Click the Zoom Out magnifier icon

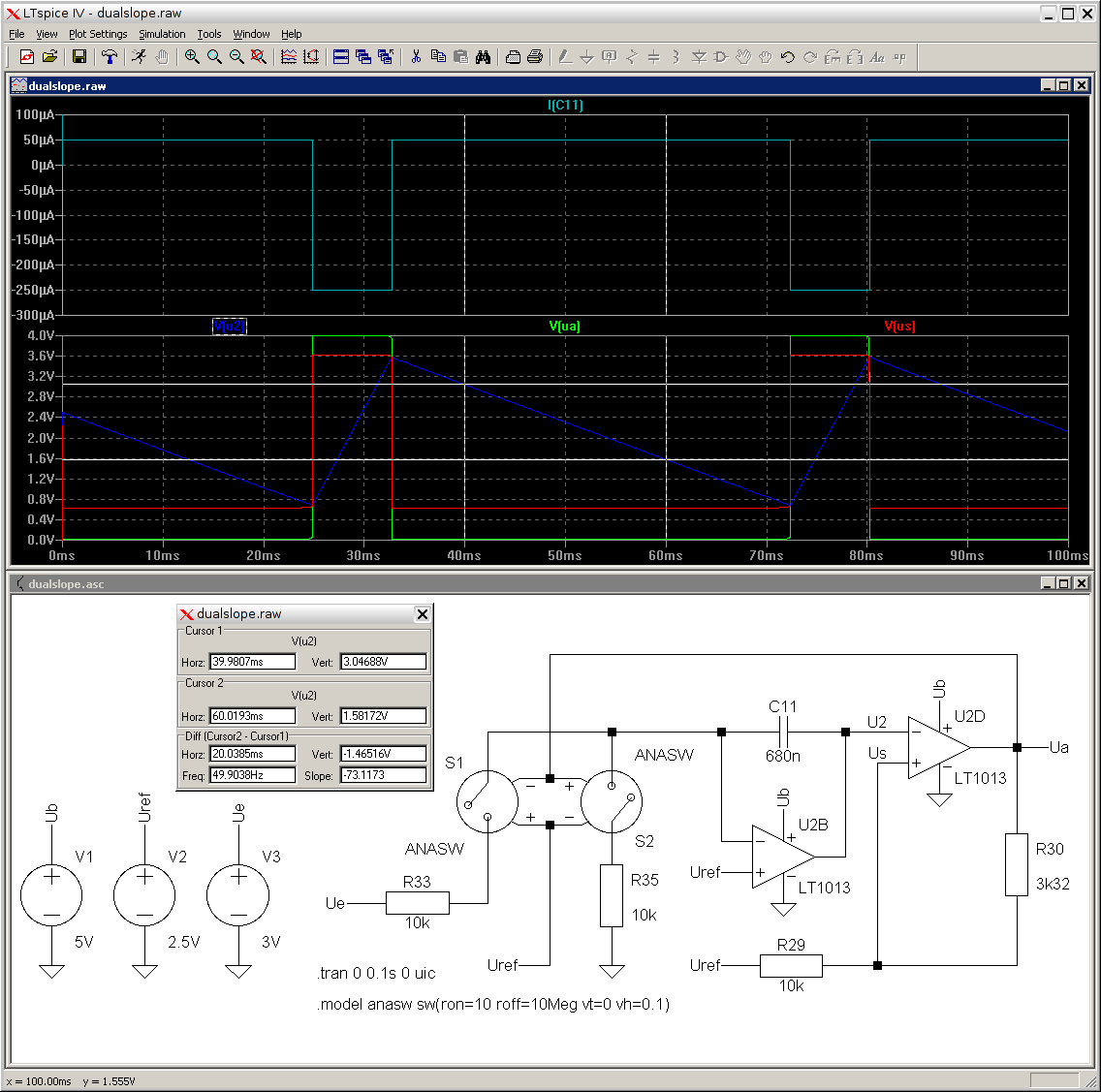[236, 57]
